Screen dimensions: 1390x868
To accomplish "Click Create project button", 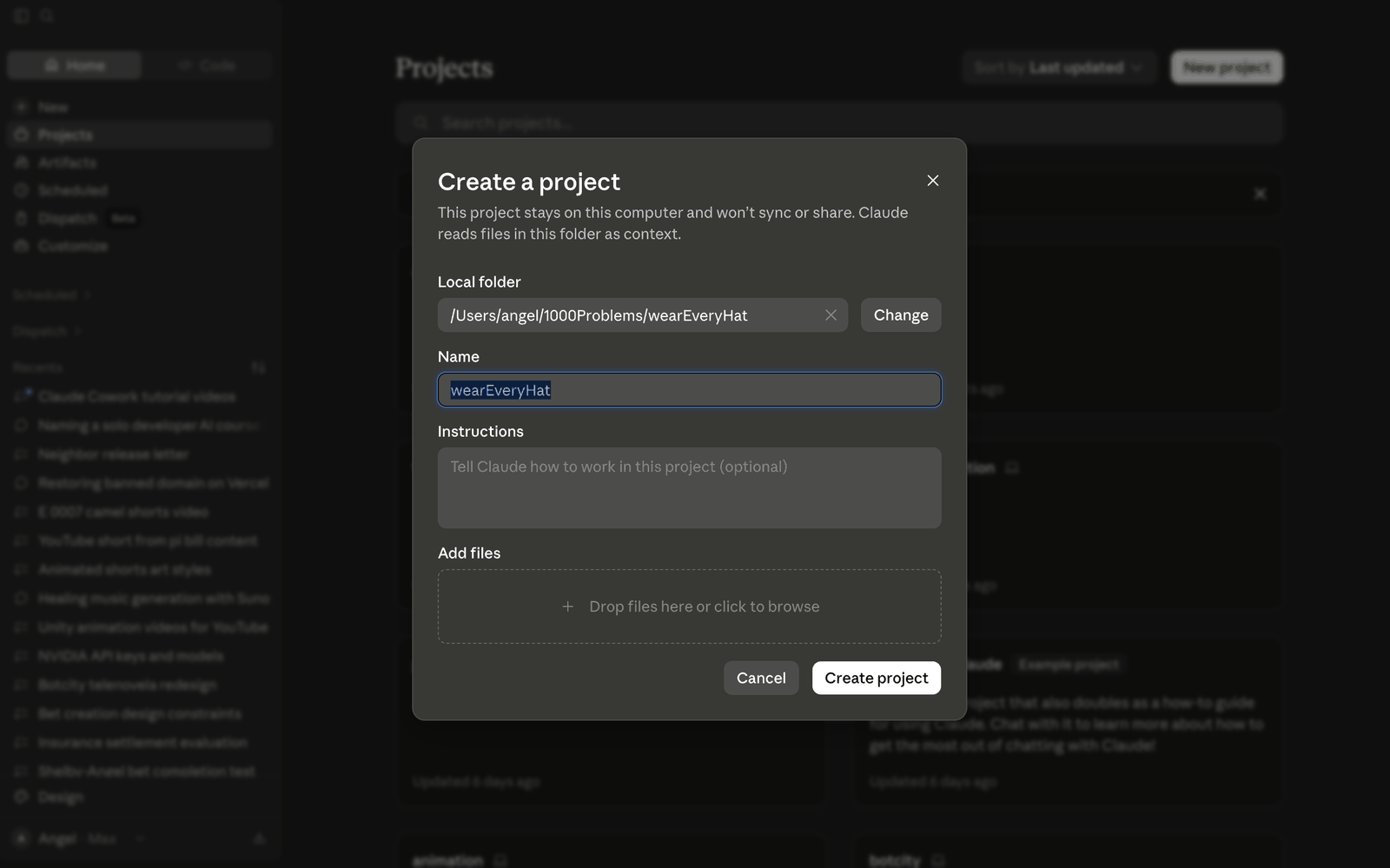I will (x=877, y=678).
